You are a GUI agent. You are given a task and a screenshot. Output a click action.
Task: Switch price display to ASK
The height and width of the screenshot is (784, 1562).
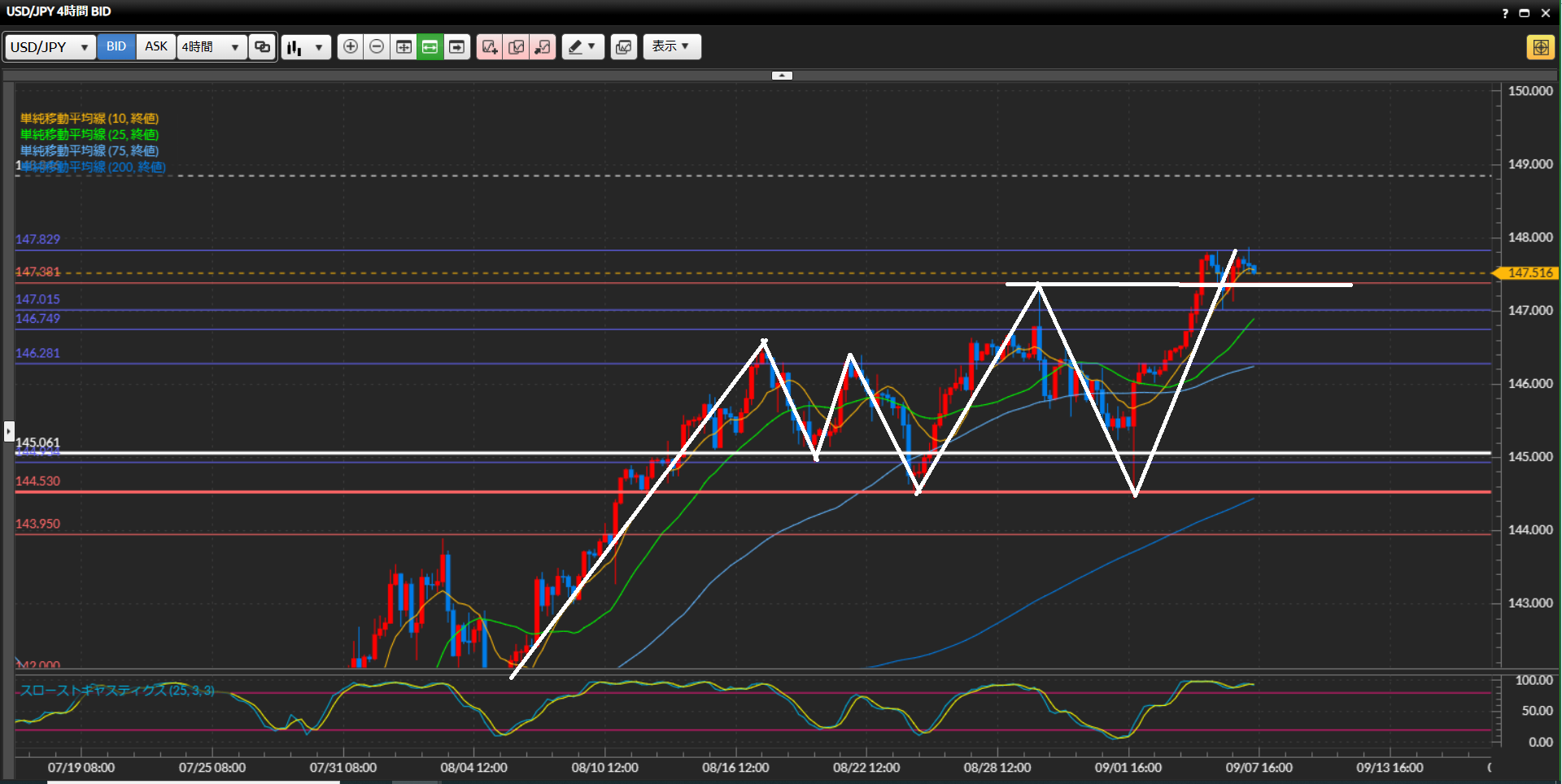click(x=156, y=46)
